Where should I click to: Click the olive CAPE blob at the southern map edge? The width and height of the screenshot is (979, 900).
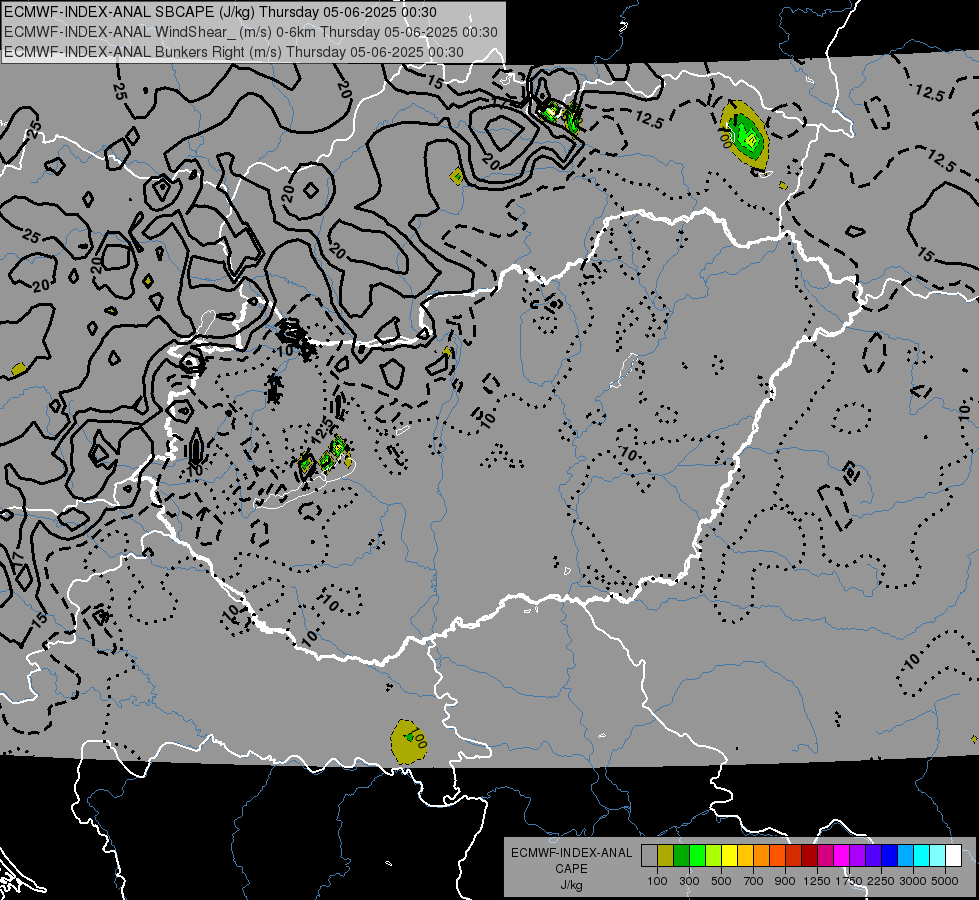coord(409,742)
